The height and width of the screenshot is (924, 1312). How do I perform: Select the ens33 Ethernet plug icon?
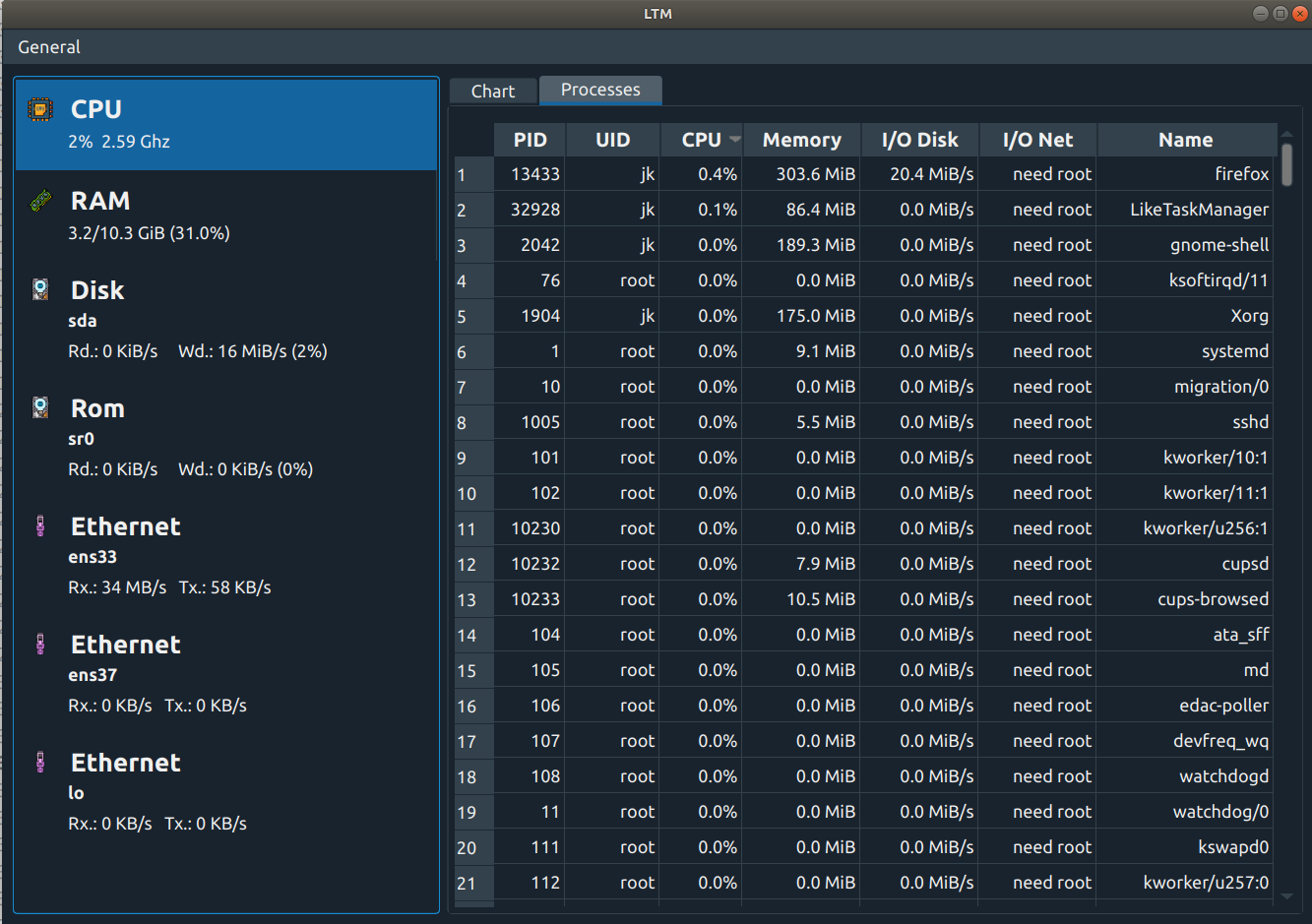coord(40,526)
